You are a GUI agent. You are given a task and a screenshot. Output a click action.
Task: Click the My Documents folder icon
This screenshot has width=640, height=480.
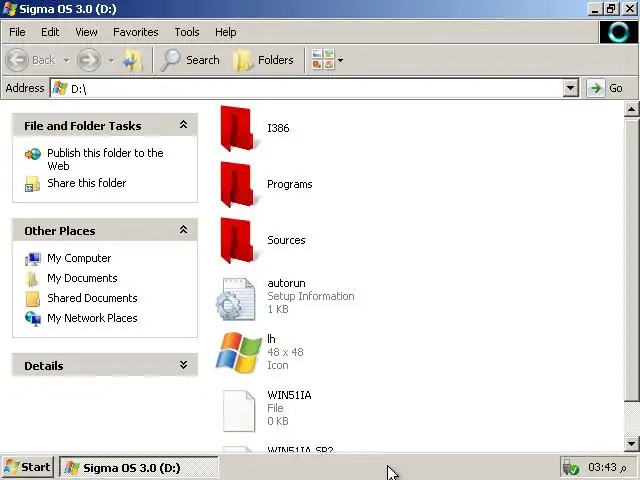click(x=33, y=279)
